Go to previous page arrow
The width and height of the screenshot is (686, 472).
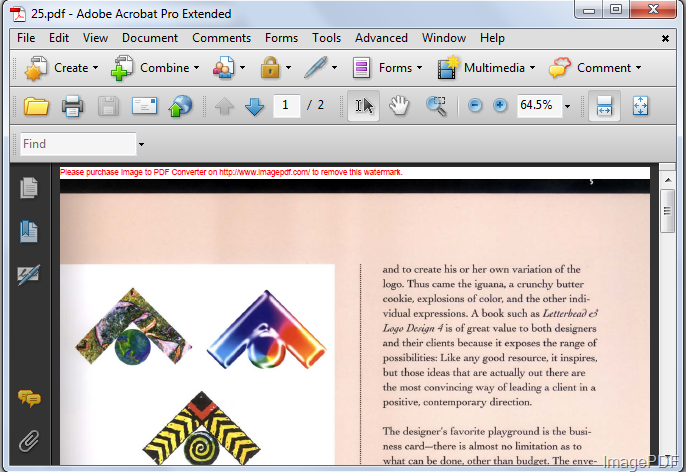point(224,106)
